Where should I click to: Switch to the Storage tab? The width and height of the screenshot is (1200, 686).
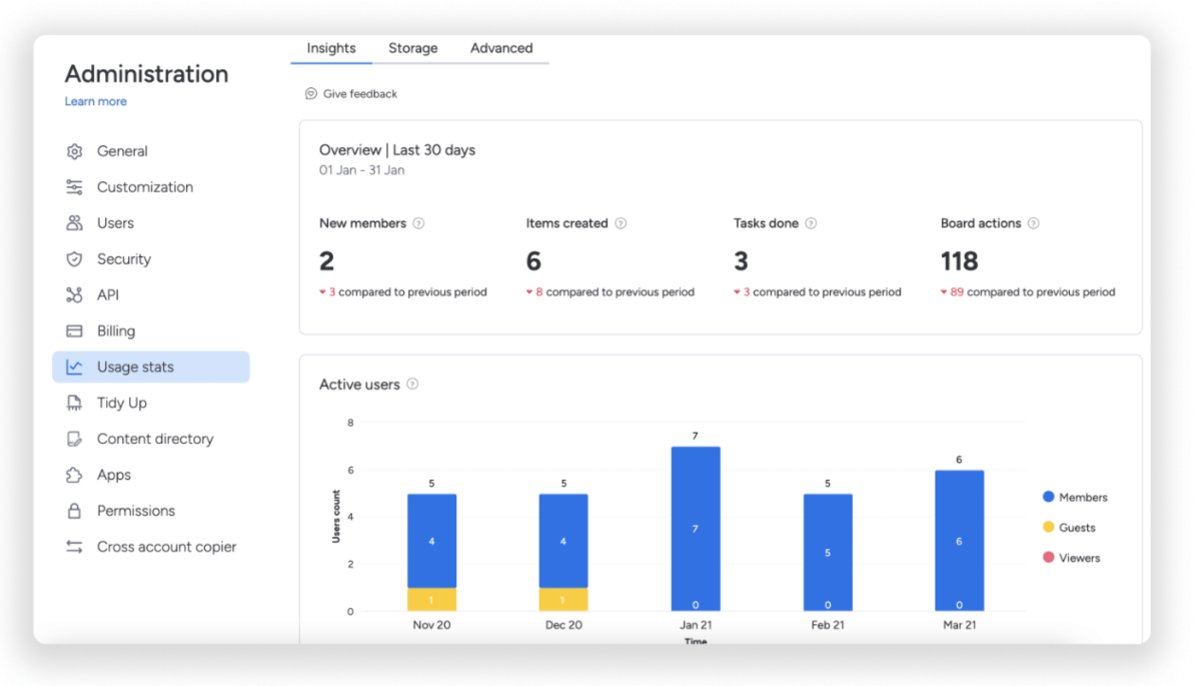click(x=413, y=48)
